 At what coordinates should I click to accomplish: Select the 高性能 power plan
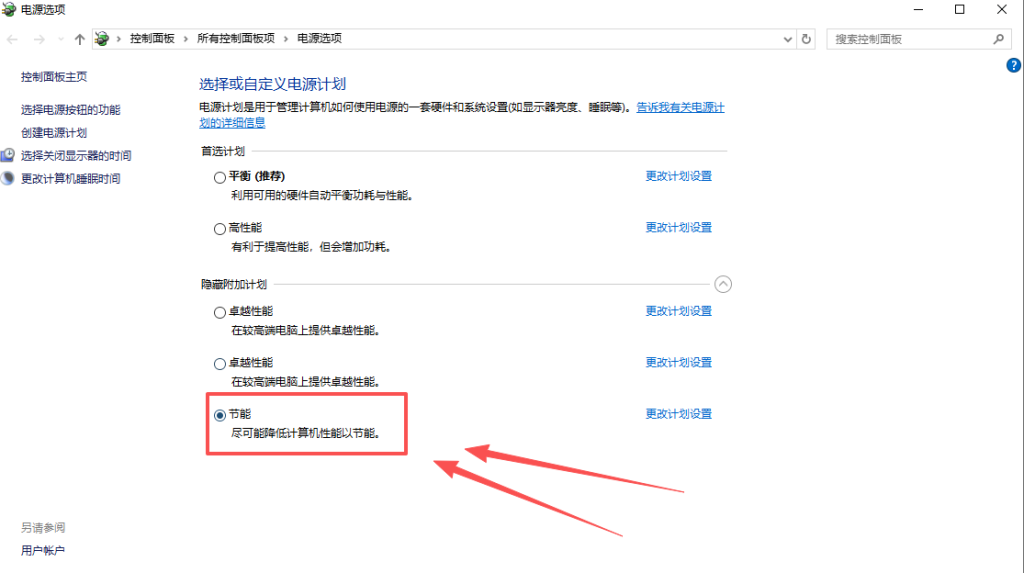(x=220, y=229)
